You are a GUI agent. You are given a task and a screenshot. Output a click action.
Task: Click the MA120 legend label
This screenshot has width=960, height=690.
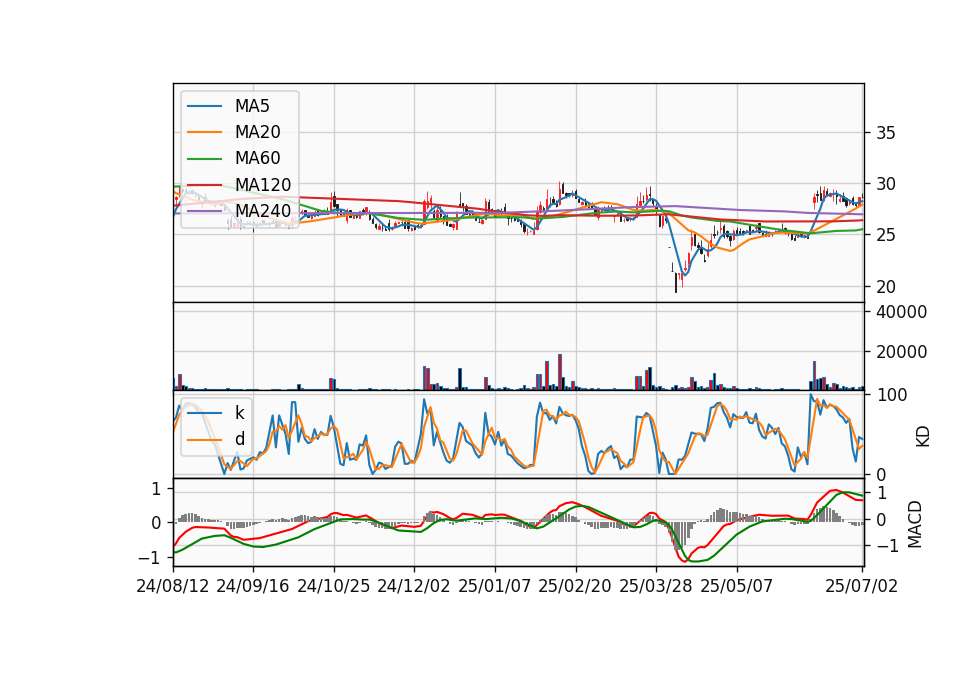[x=263, y=185]
